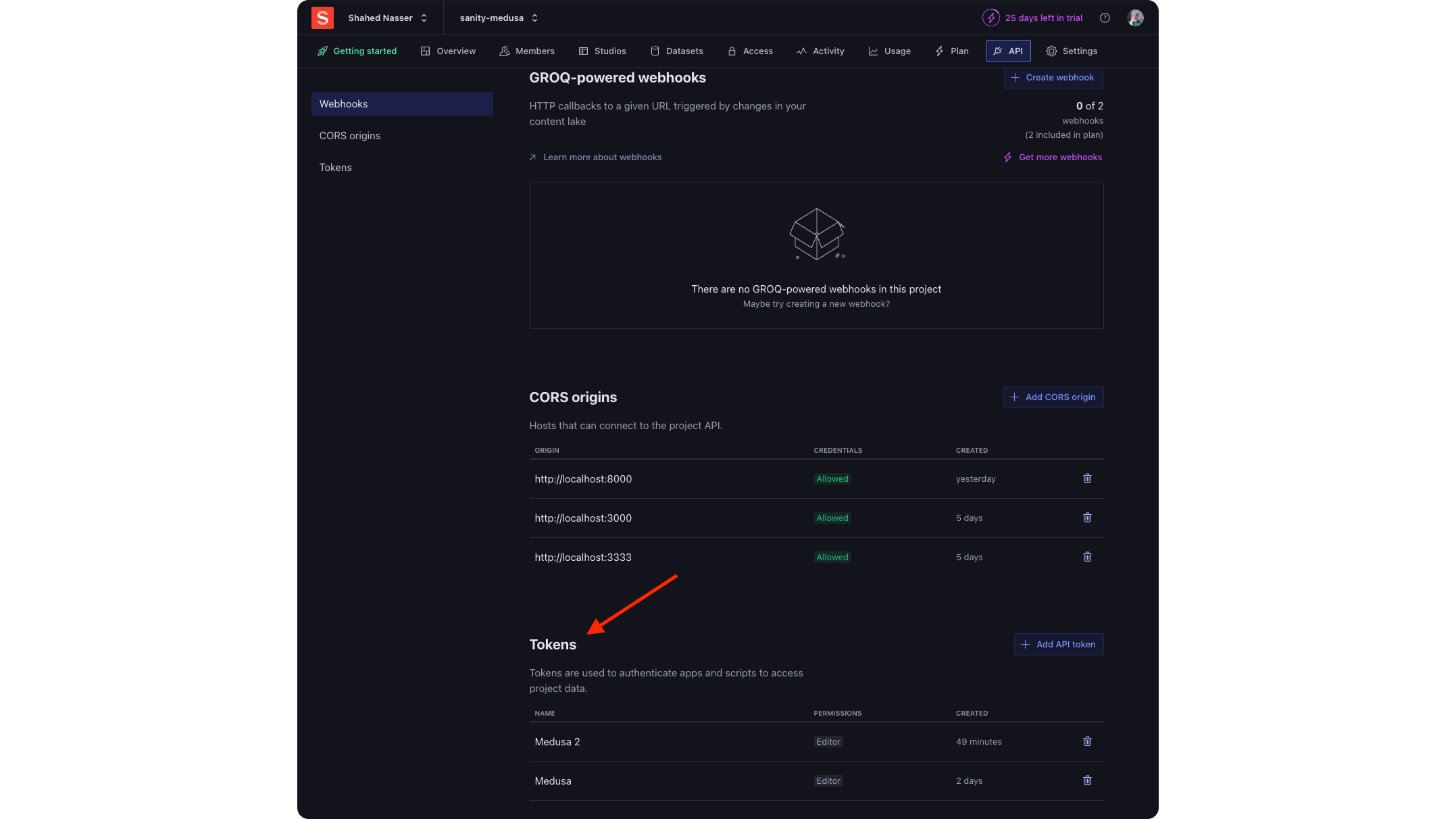This screenshot has width=1456, height=819.
Task: Click the Create webhook button
Action: (1053, 77)
